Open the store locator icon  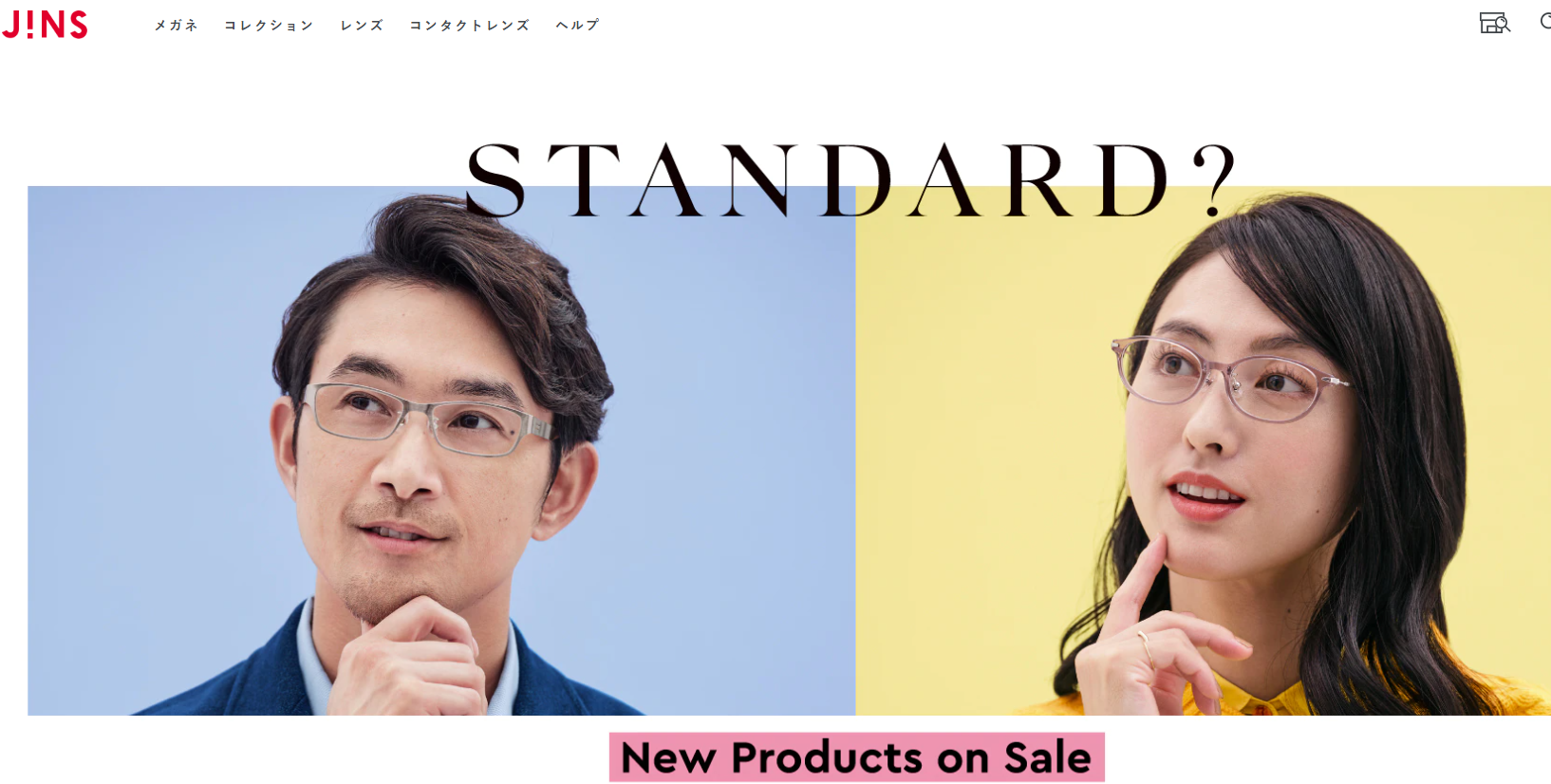(x=1495, y=23)
